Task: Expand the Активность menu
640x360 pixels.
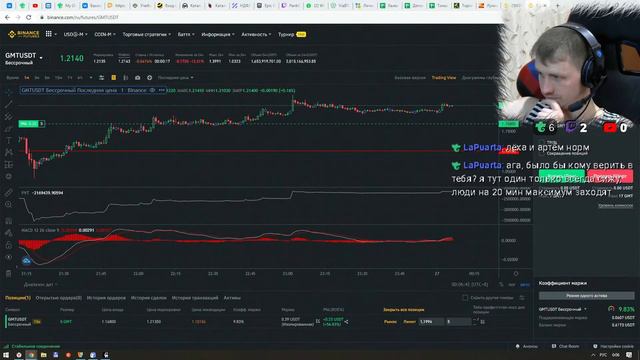Action: point(256,34)
